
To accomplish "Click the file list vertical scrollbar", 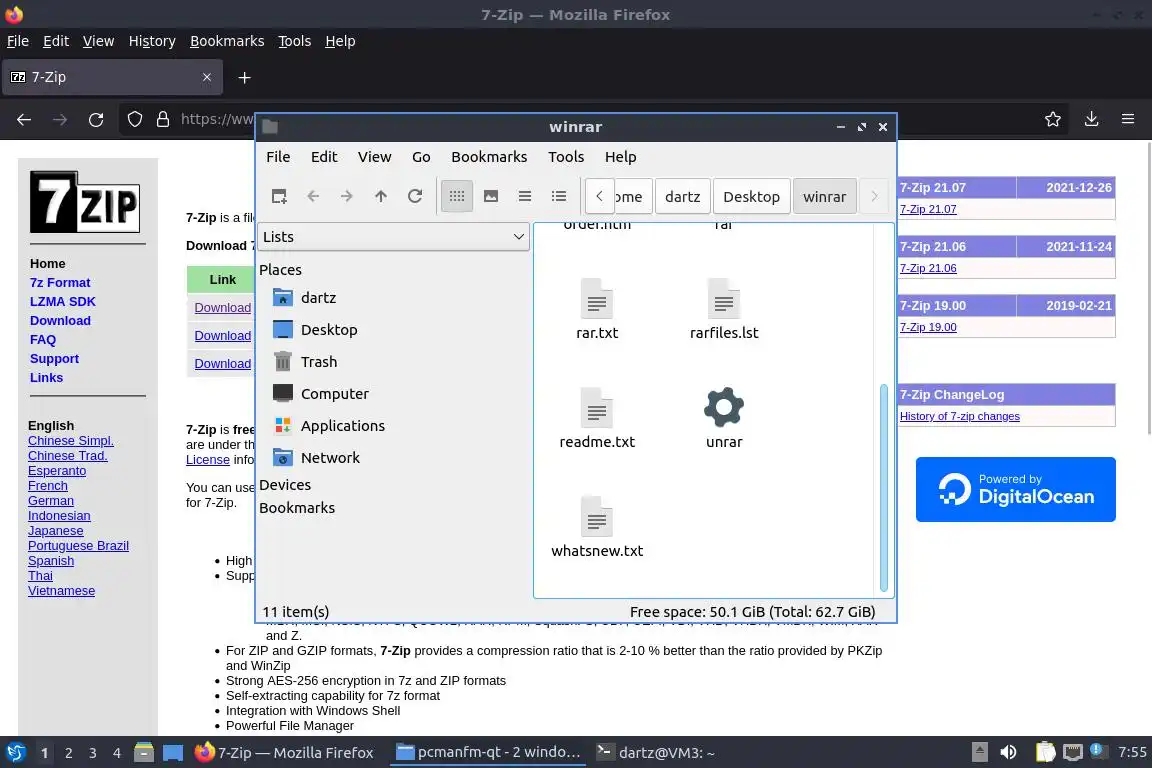I will pyautogui.click(x=883, y=488).
